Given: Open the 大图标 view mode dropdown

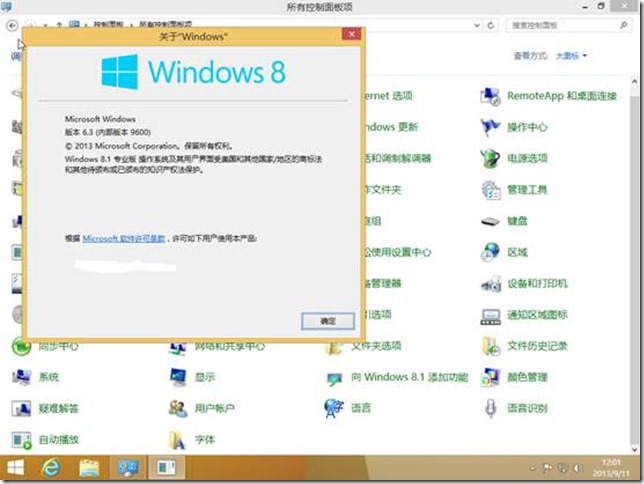Looking at the screenshot, I should tap(571, 56).
